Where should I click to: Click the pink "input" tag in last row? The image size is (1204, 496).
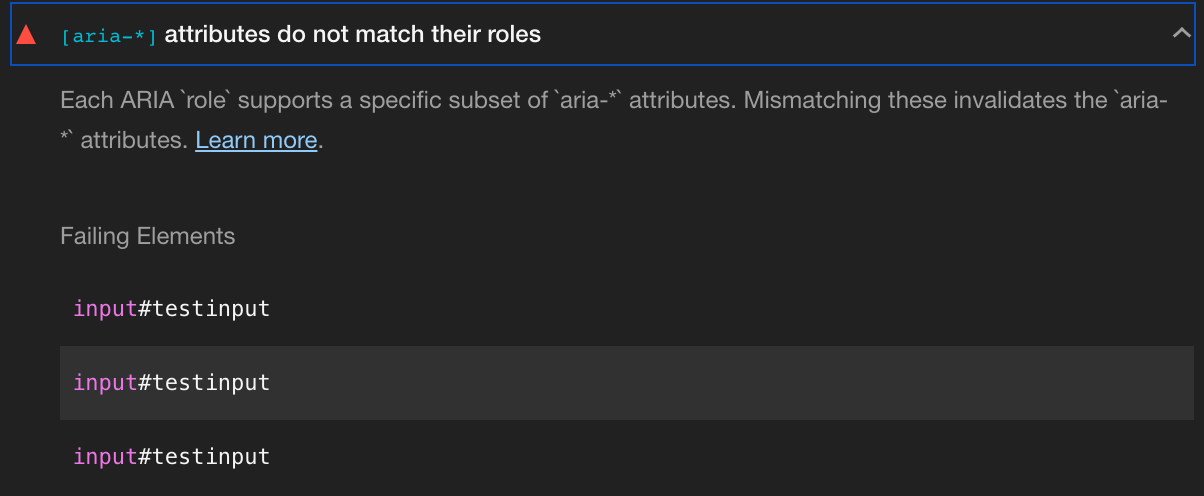[x=104, y=457]
